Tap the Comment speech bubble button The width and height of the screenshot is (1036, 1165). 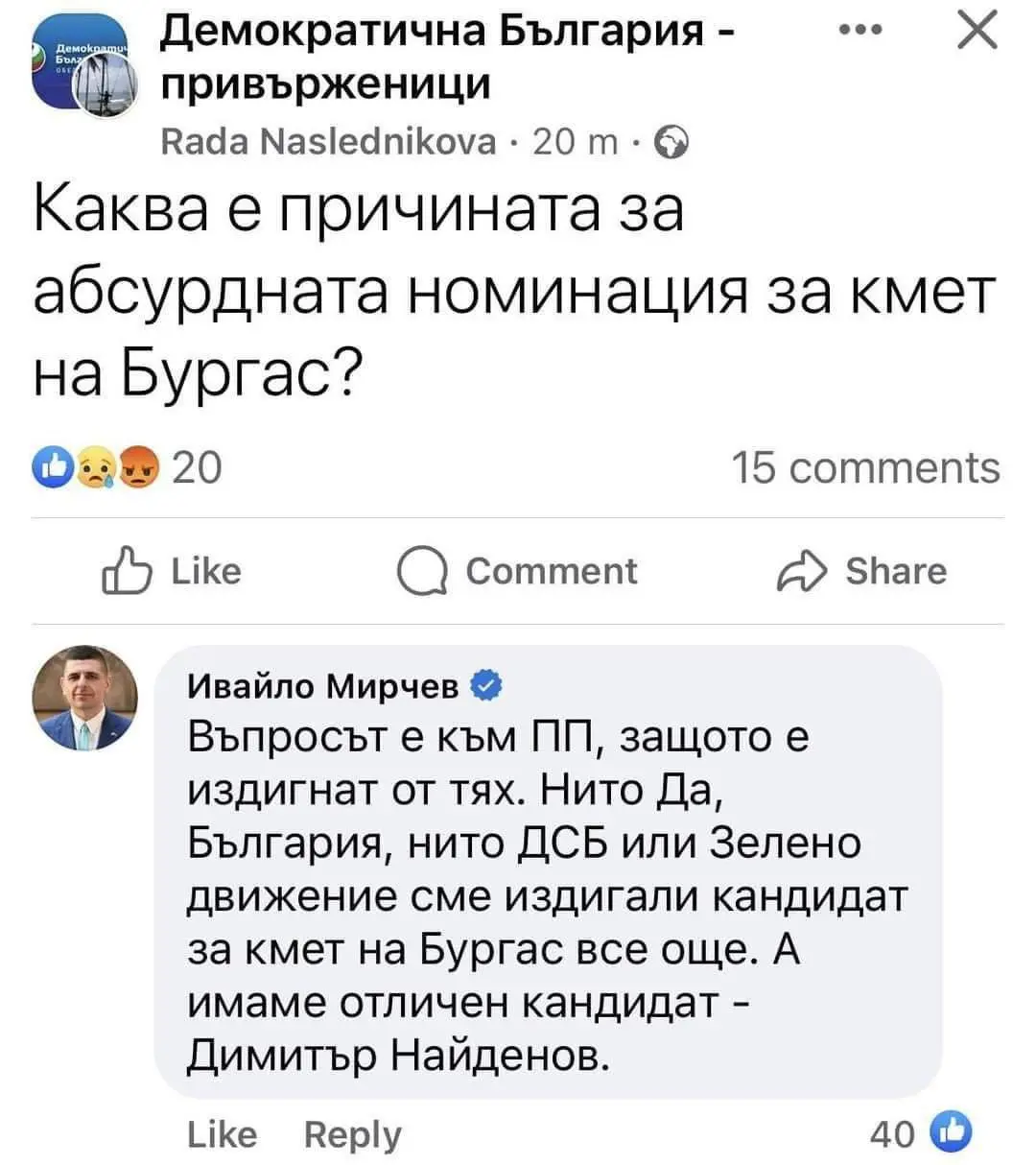coord(517,572)
